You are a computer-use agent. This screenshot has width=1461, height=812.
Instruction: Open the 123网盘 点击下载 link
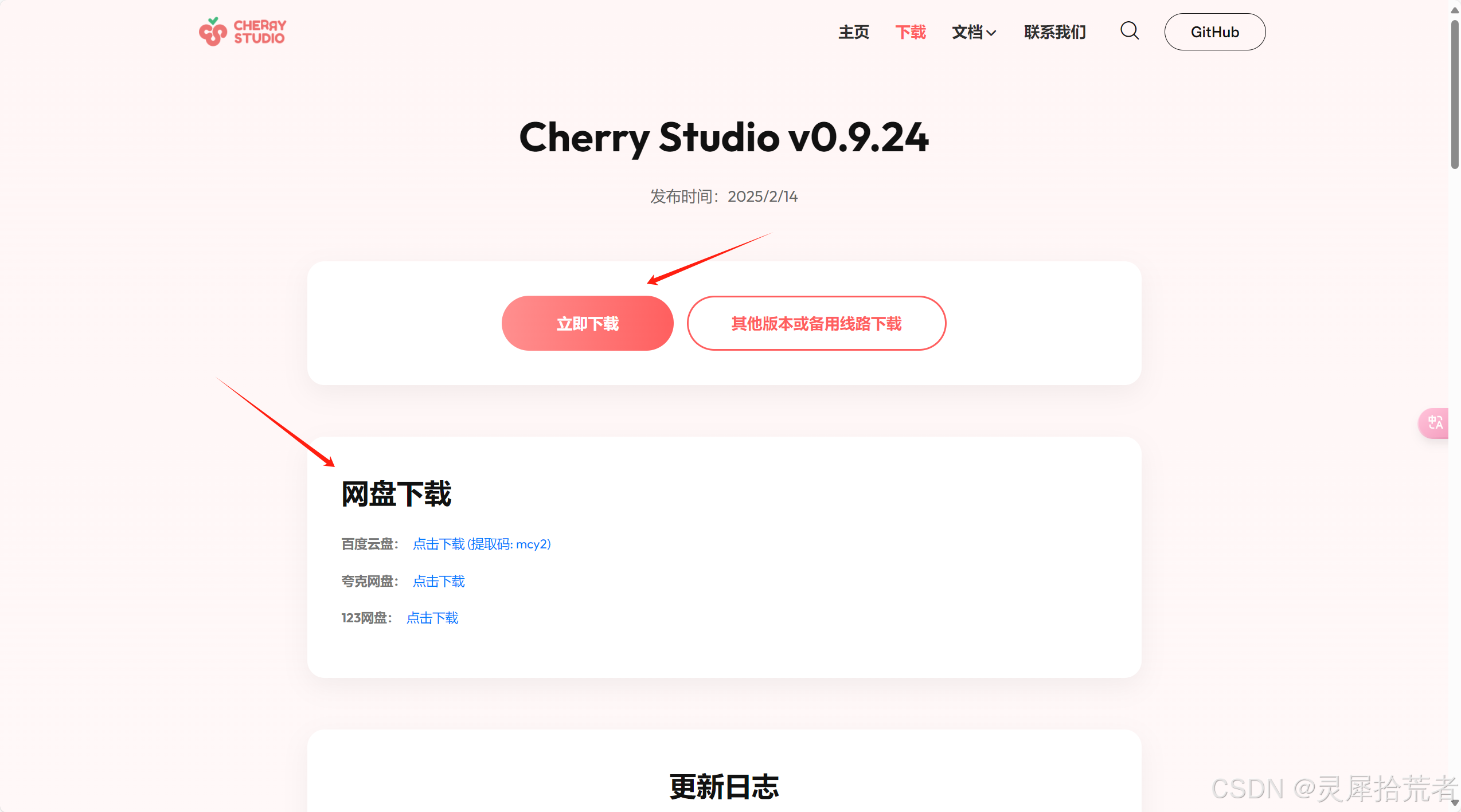pyautogui.click(x=432, y=618)
